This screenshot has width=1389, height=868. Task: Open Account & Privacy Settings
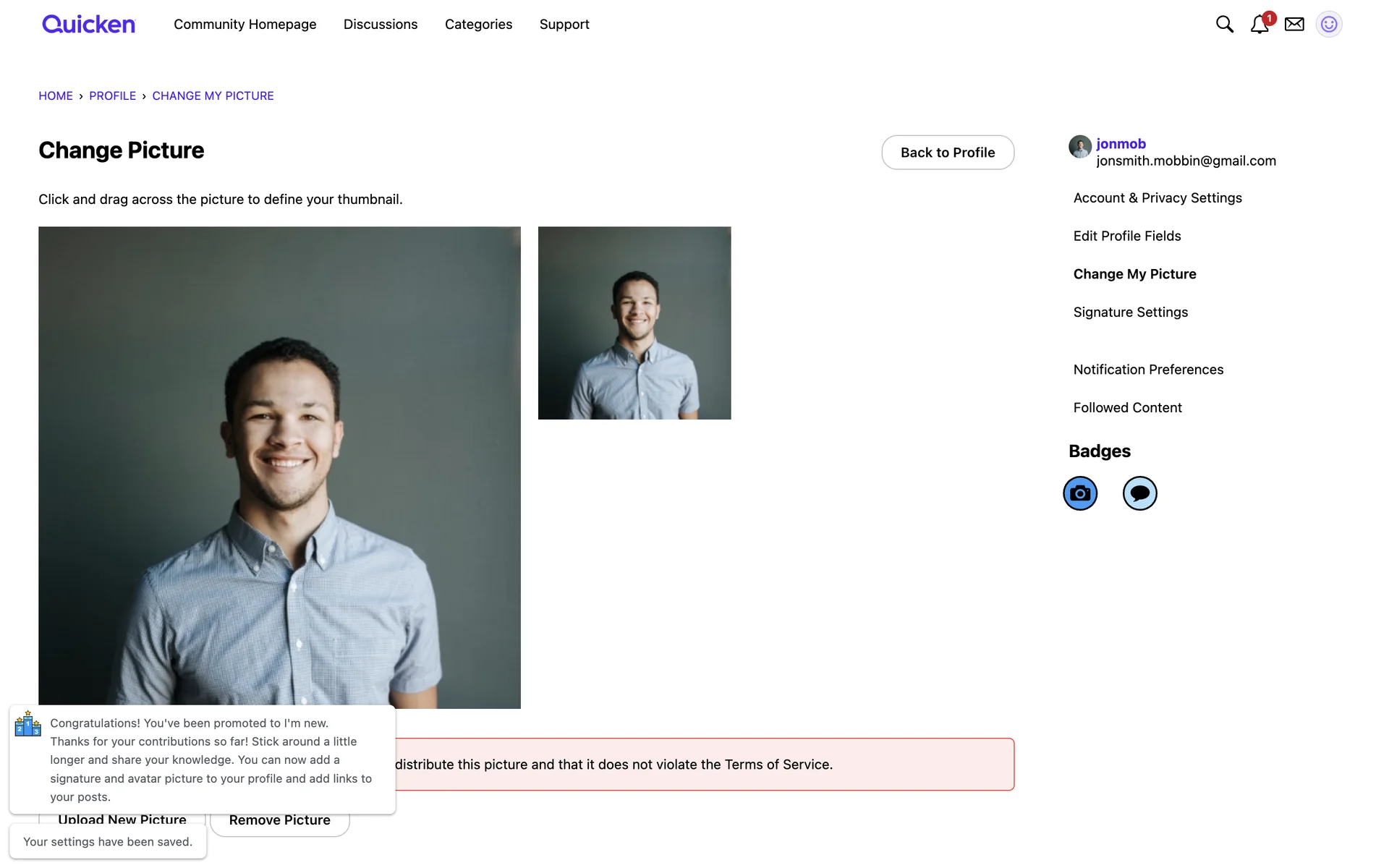click(1157, 198)
